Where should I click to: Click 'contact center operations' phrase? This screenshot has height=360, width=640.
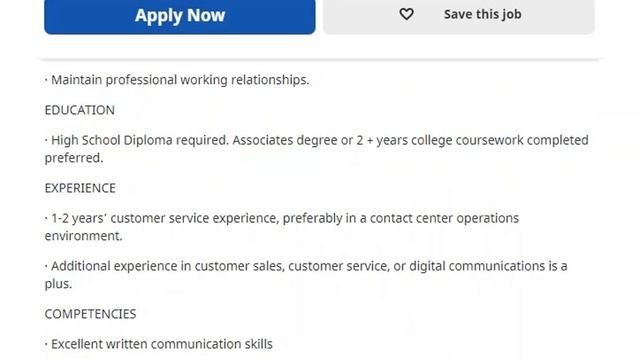444,218
